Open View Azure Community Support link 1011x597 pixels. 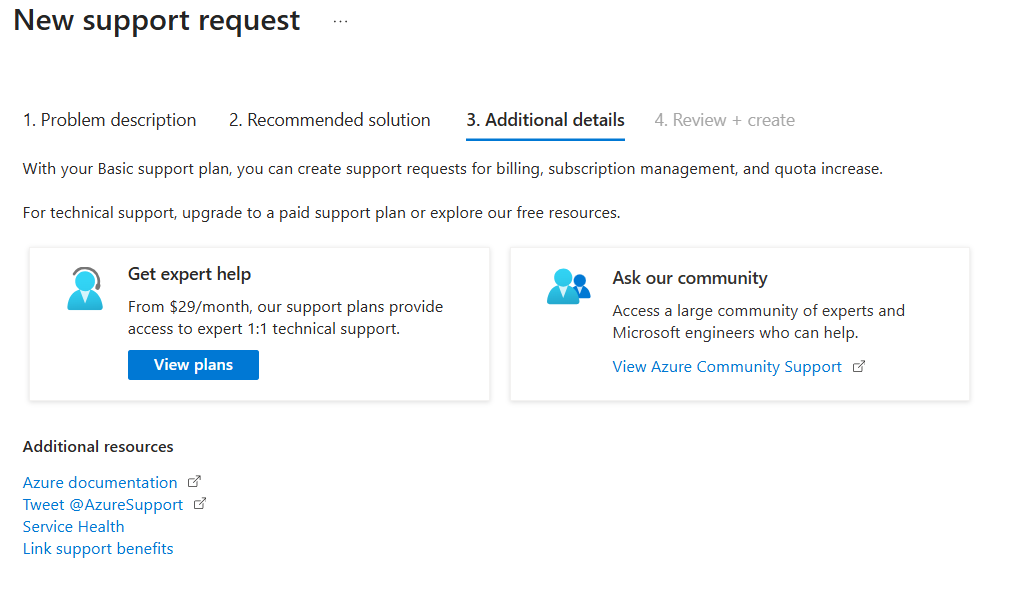pyautogui.click(x=727, y=367)
